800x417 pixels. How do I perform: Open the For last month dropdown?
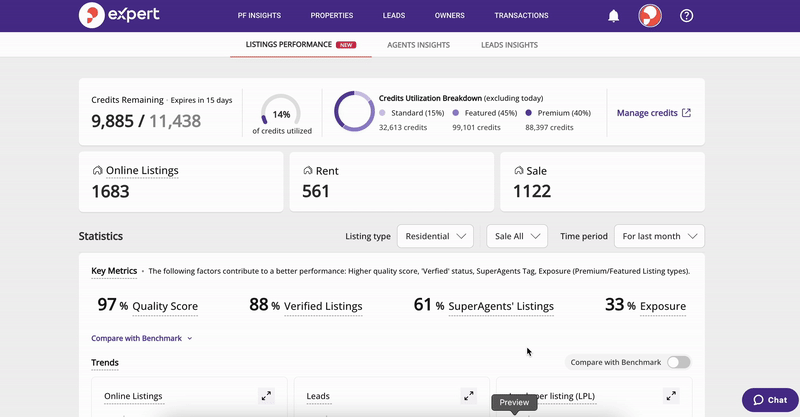659,236
